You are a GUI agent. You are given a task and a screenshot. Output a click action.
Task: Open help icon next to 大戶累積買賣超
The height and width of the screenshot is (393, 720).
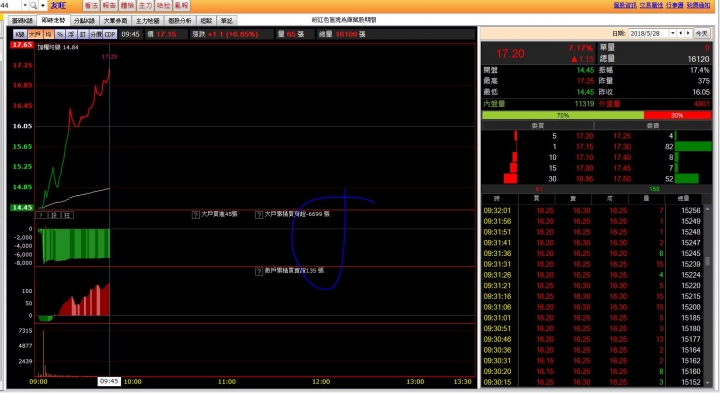point(259,214)
